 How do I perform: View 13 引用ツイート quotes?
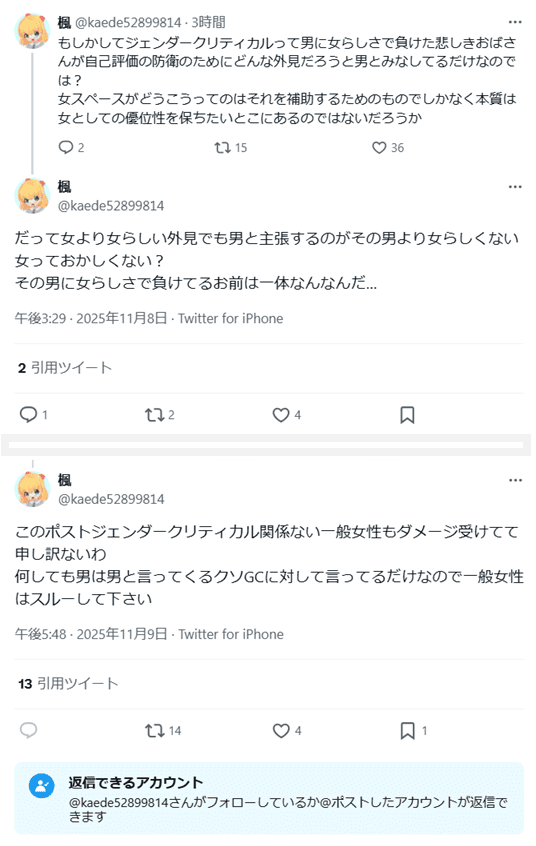pyautogui.click(x=67, y=684)
